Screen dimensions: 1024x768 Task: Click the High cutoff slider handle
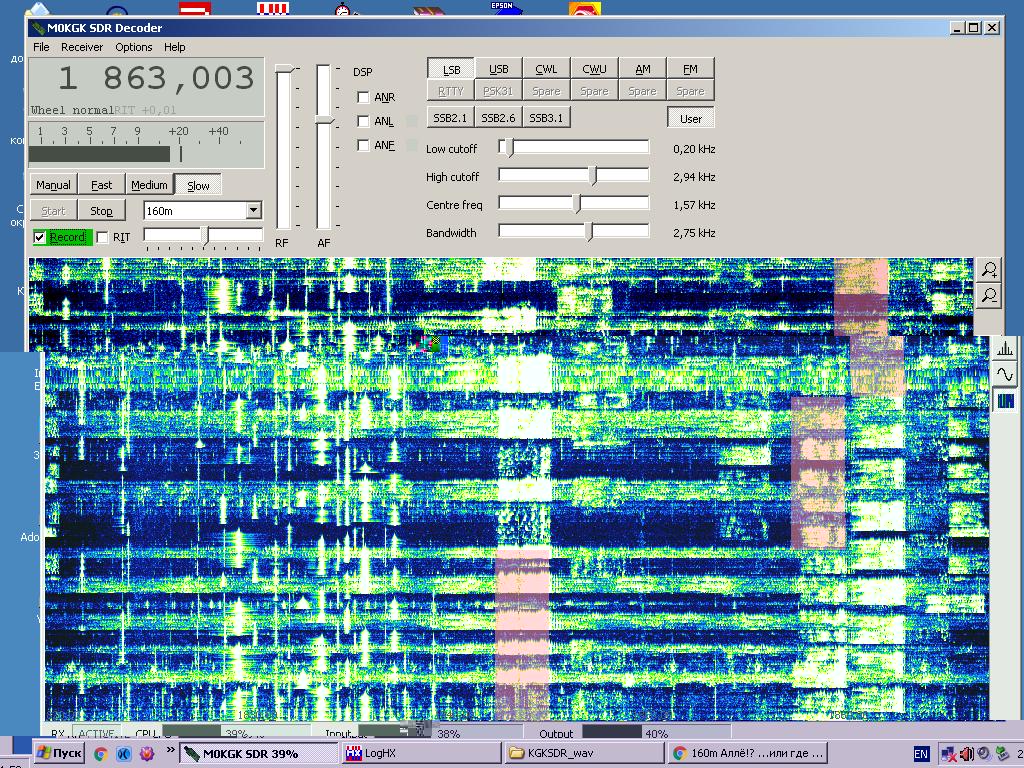(x=593, y=177)
